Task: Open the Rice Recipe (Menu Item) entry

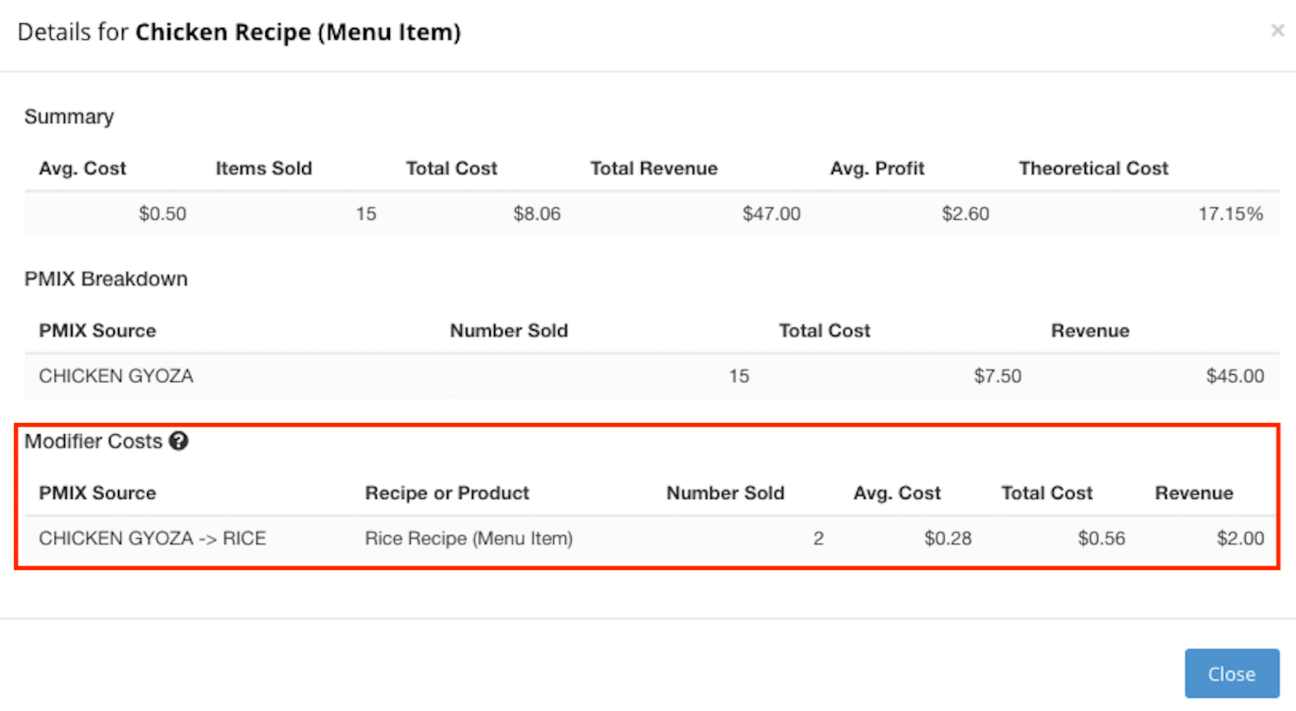Action: click(x=468, y=539)
